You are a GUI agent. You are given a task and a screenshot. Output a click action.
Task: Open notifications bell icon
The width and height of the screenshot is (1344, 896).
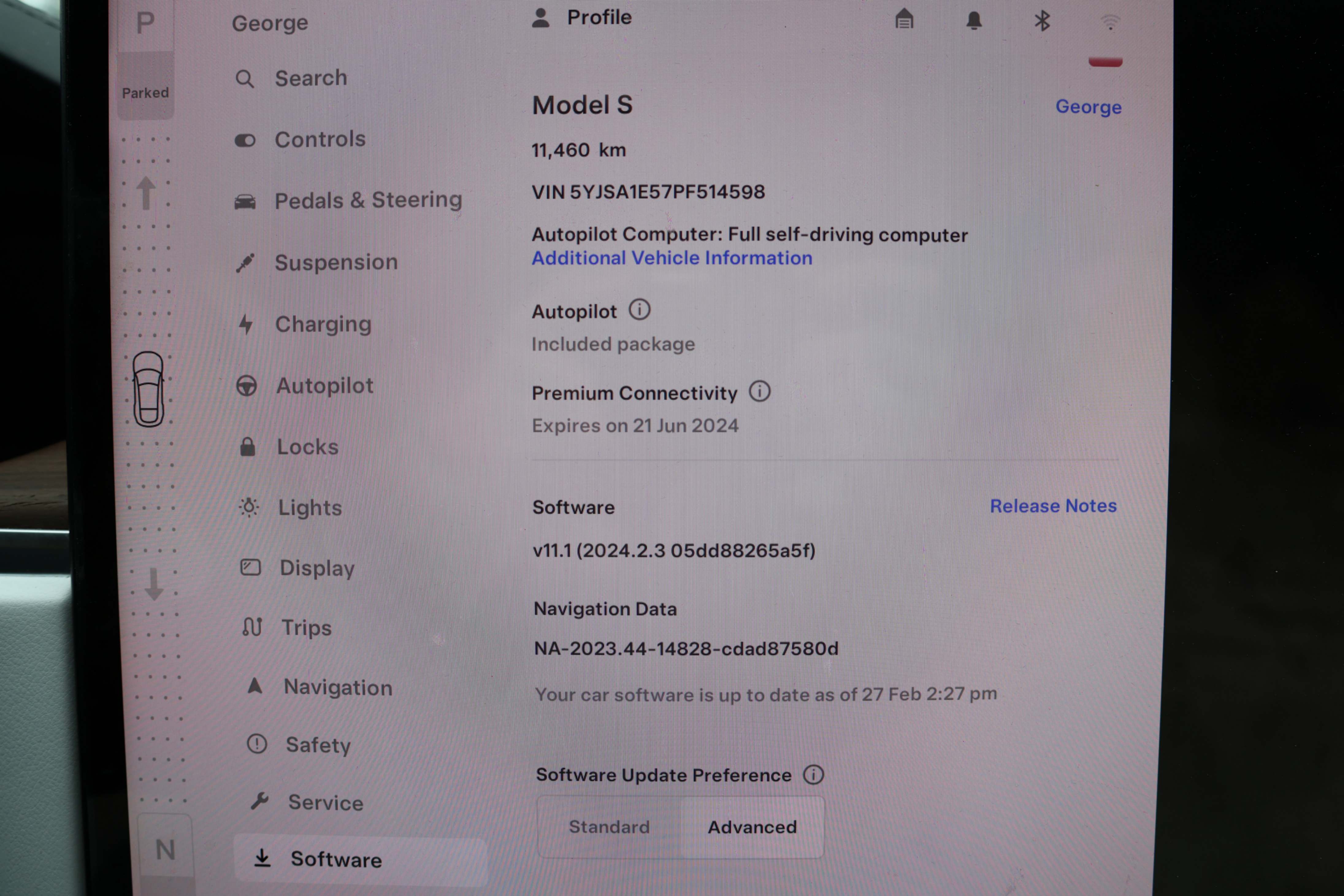[x=974, y=21]
